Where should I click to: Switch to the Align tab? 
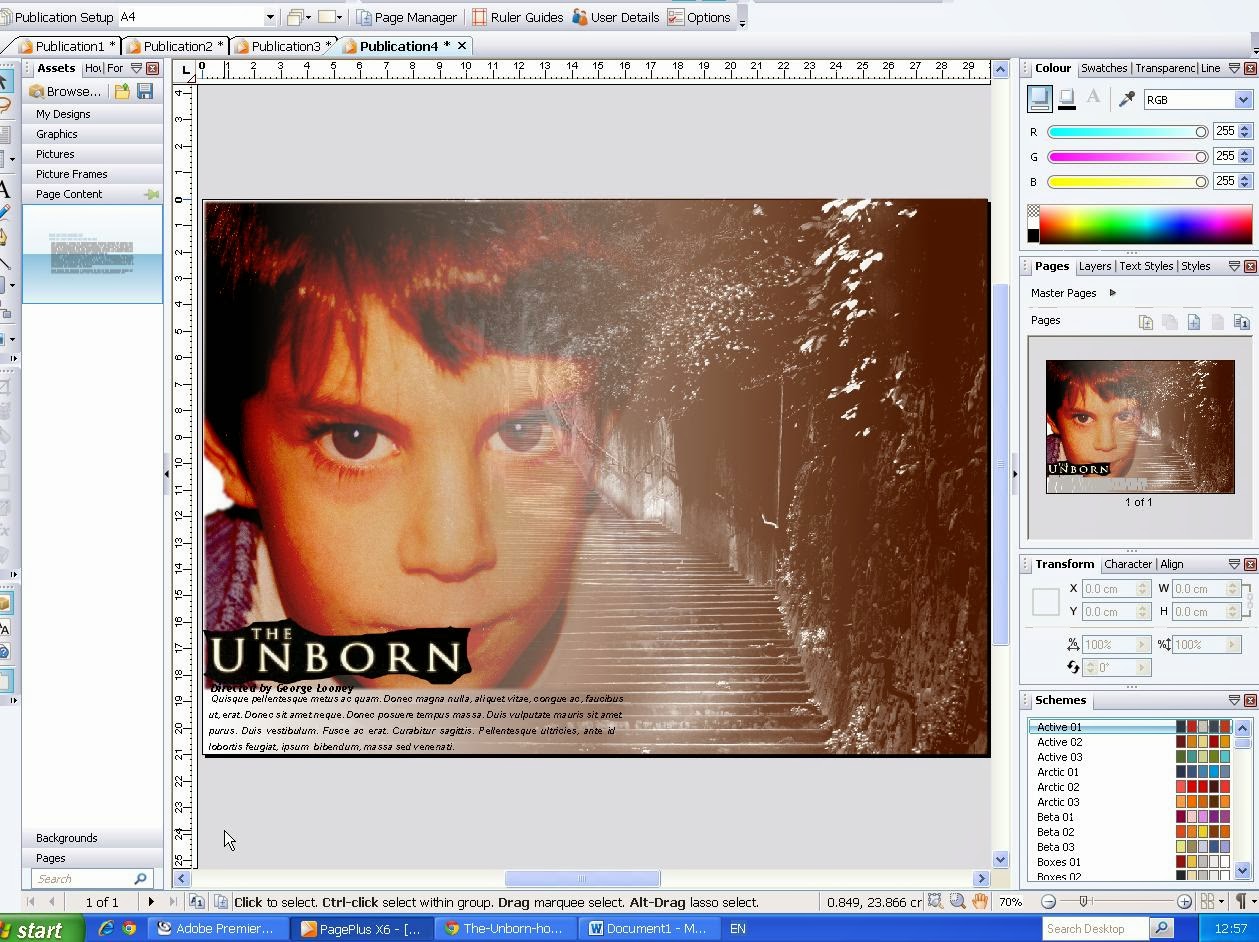pyautogui.click(x=1172, y=564)
